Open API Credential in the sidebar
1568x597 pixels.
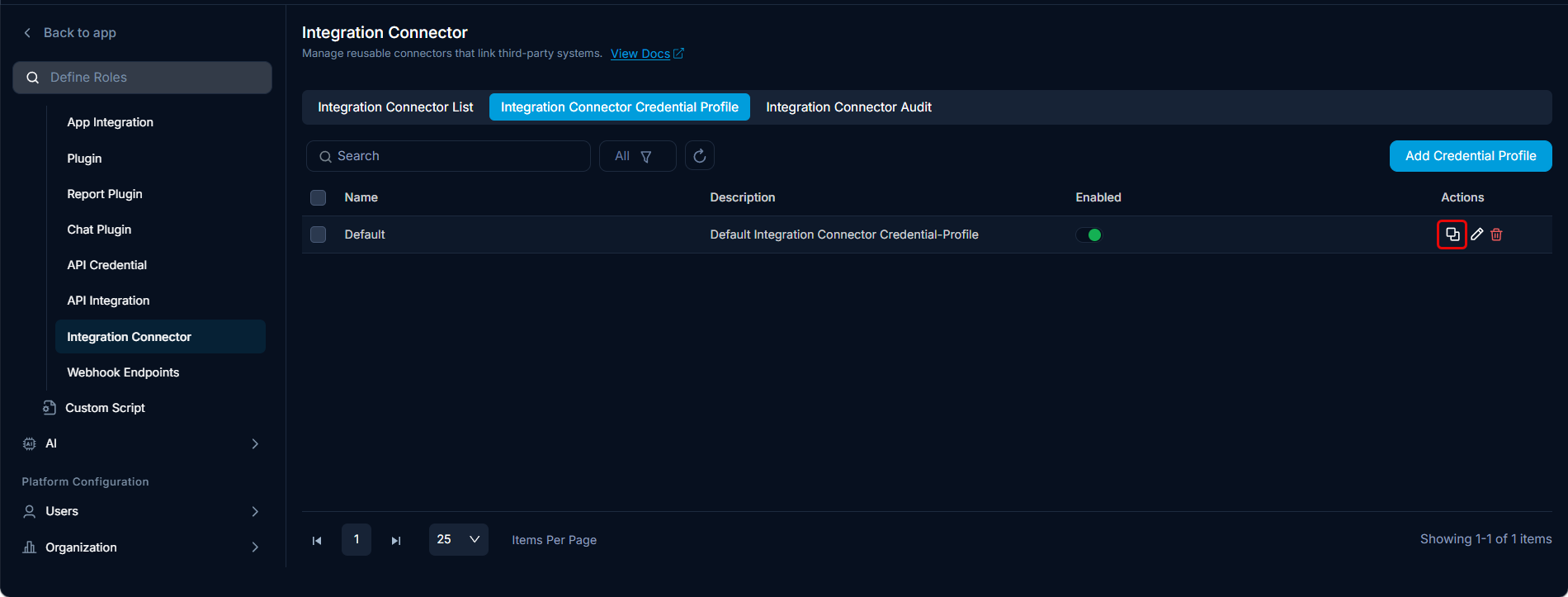coord(107,265)
